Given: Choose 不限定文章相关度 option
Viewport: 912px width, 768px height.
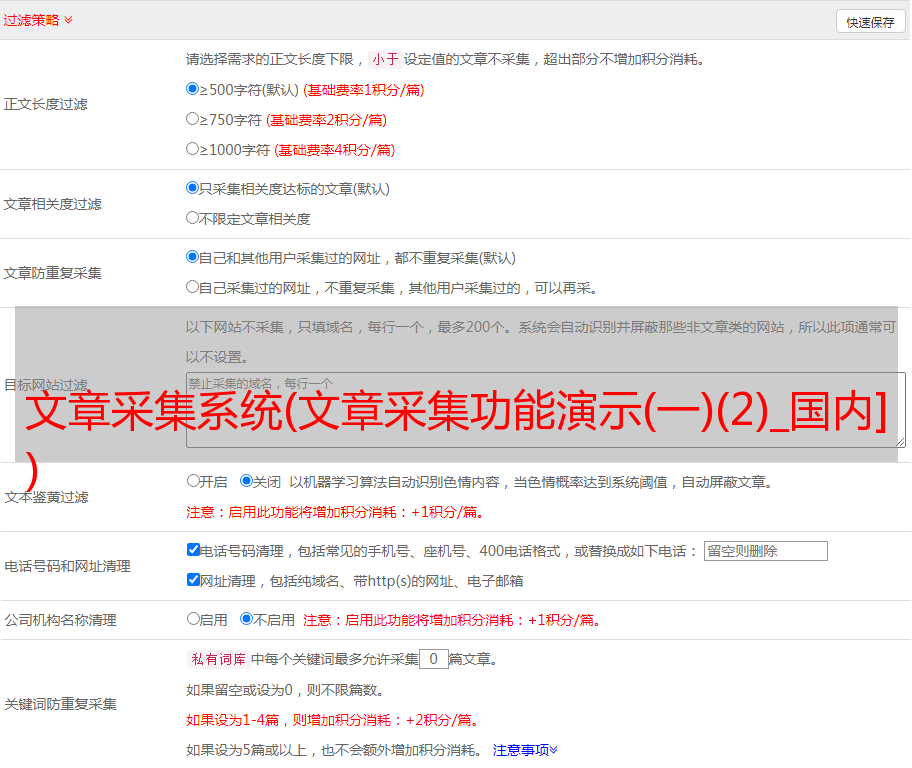Looking at the screenshot, I should point(193,218).
